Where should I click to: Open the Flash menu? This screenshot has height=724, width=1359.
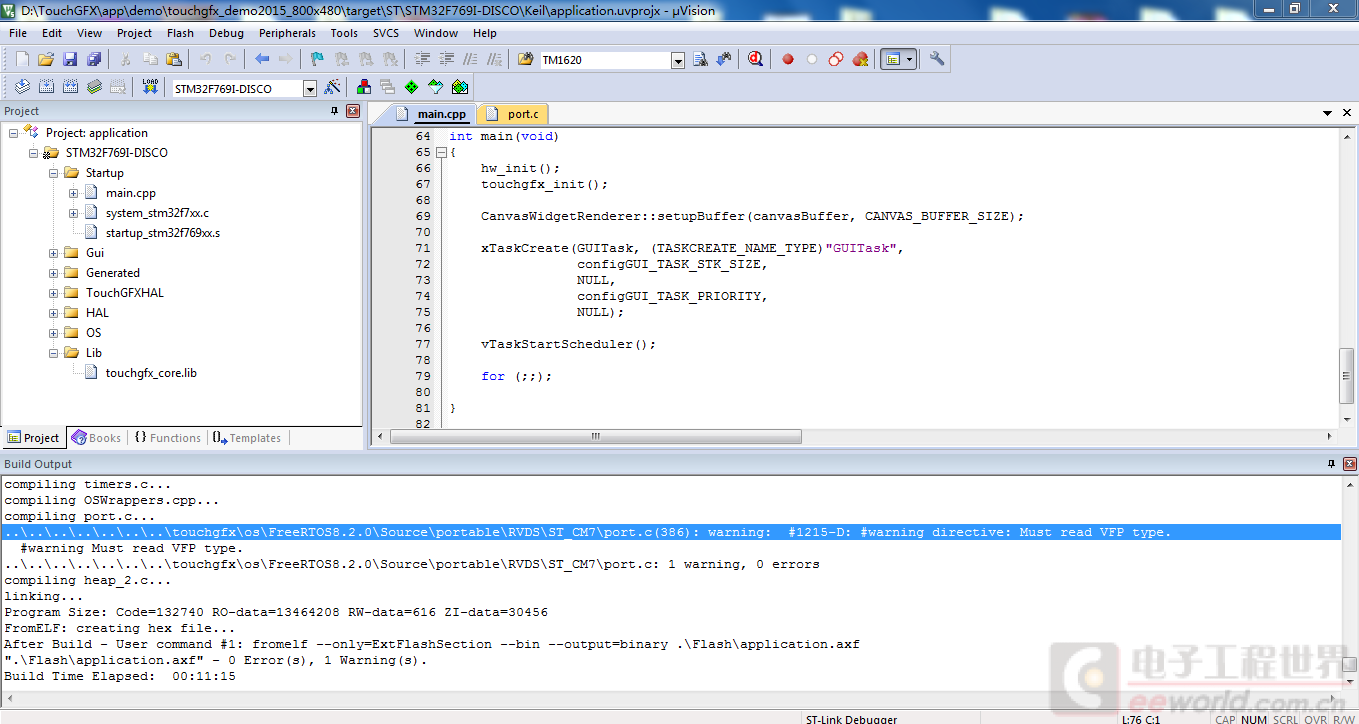(x=181, y=33)
